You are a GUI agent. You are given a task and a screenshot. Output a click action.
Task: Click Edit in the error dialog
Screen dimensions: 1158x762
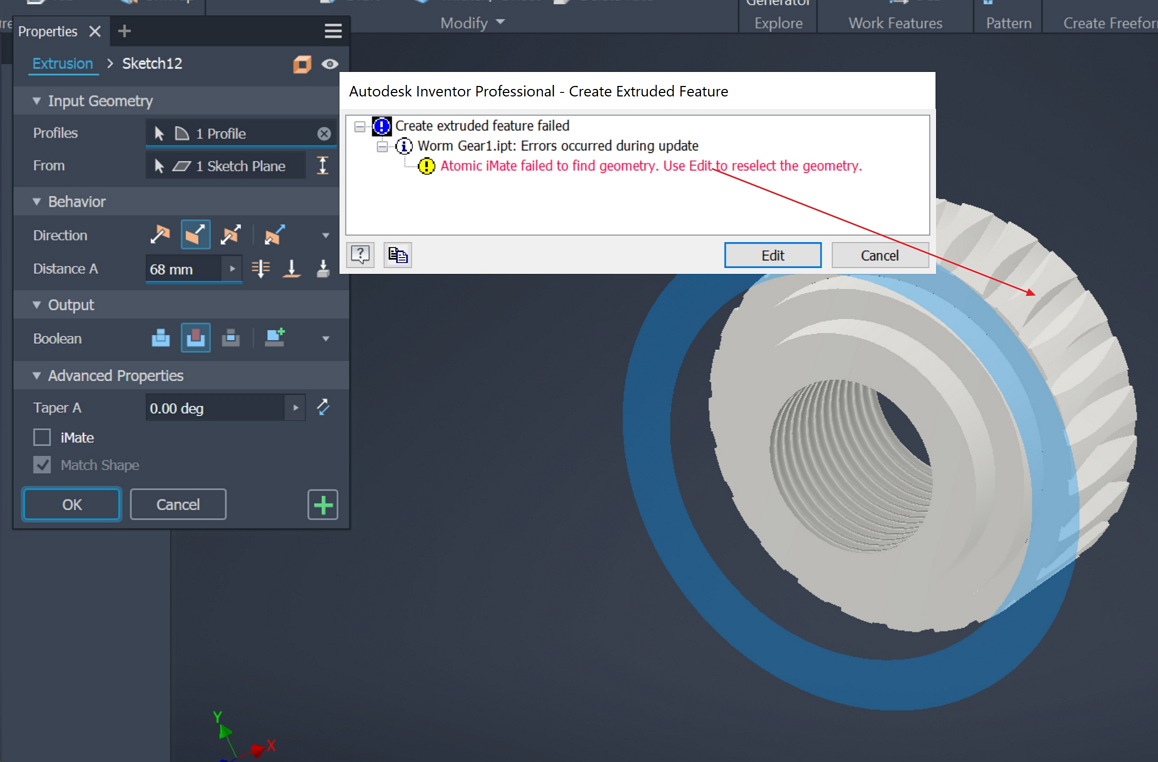(x=772, y=255)
